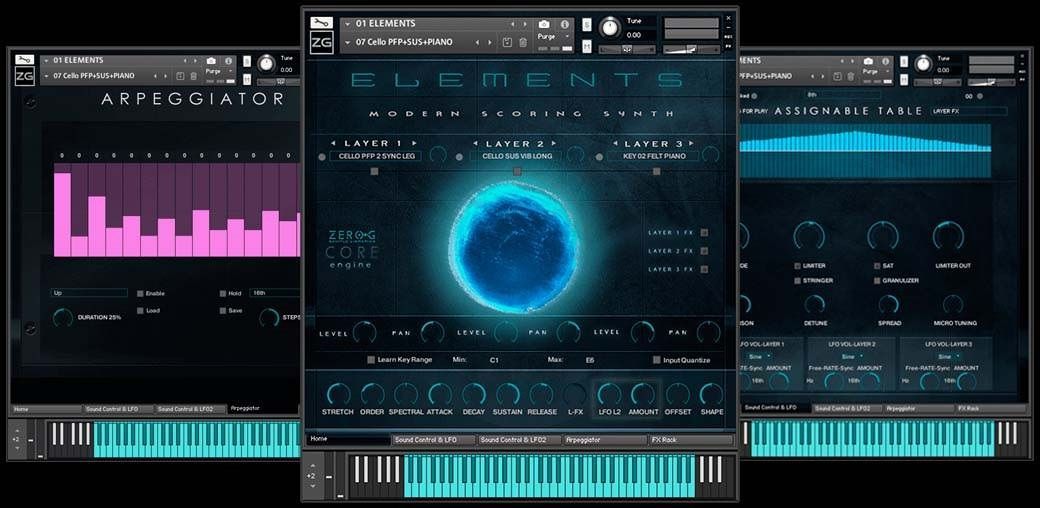Switch to the Arpeggiator tab in center window
The width and height of the screenshot is (1040, 508).
coord(605,440)
